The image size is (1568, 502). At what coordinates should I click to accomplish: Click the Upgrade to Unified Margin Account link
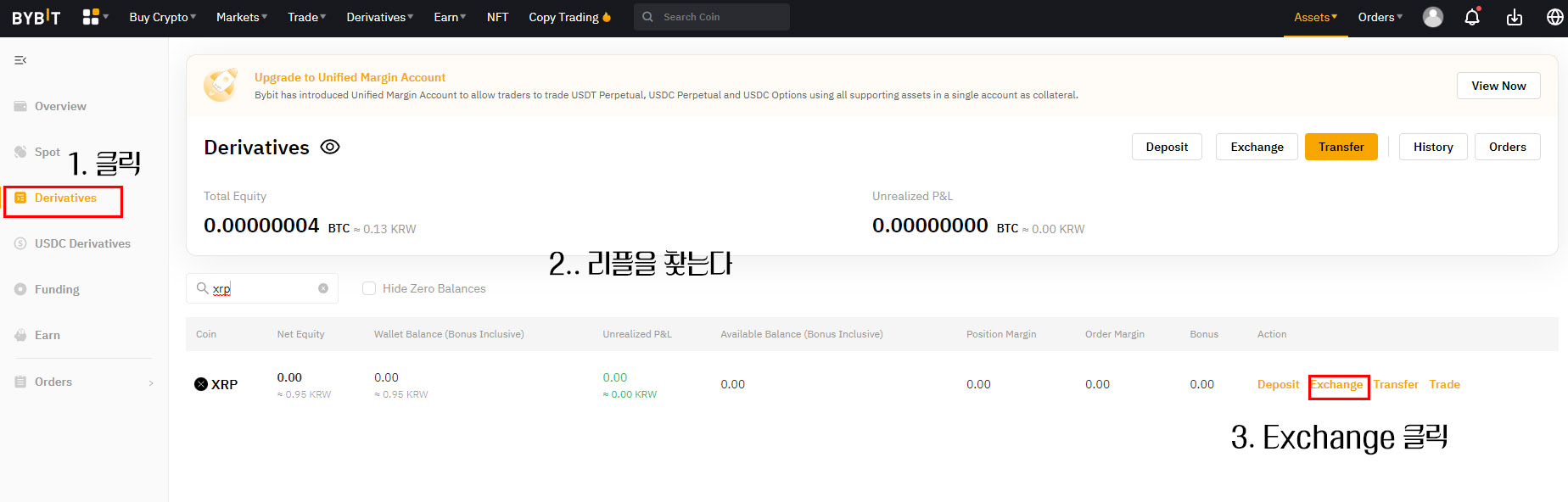pyautogui.click(x=350, y=77)
